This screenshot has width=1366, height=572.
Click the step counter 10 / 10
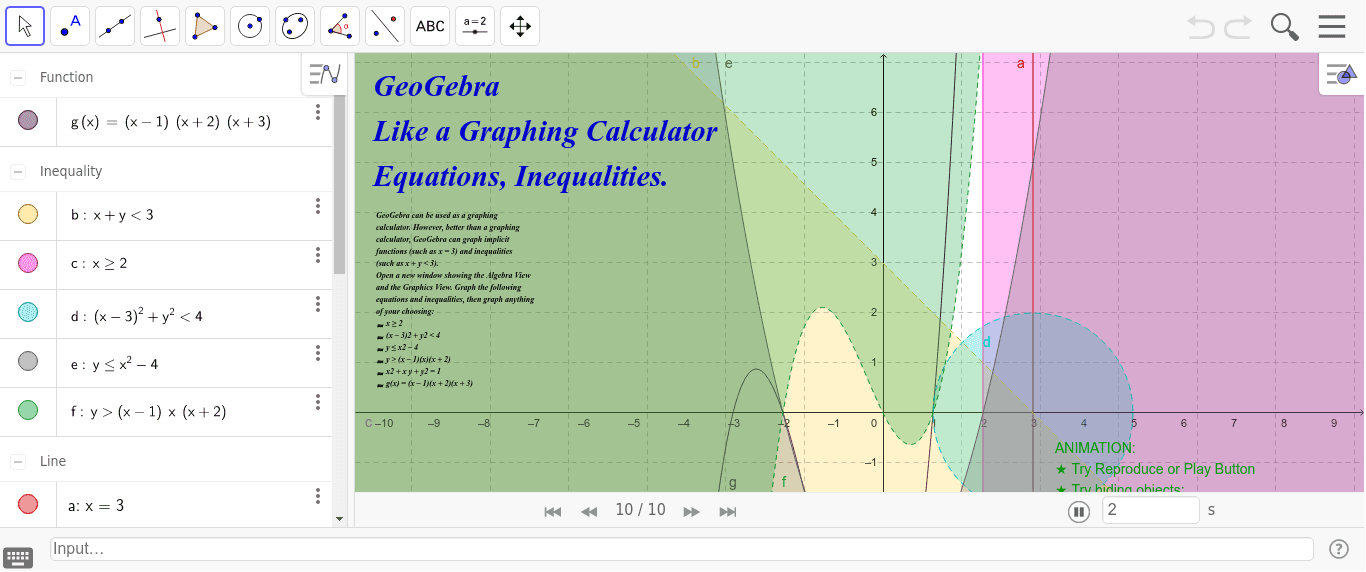click(640, 510)
